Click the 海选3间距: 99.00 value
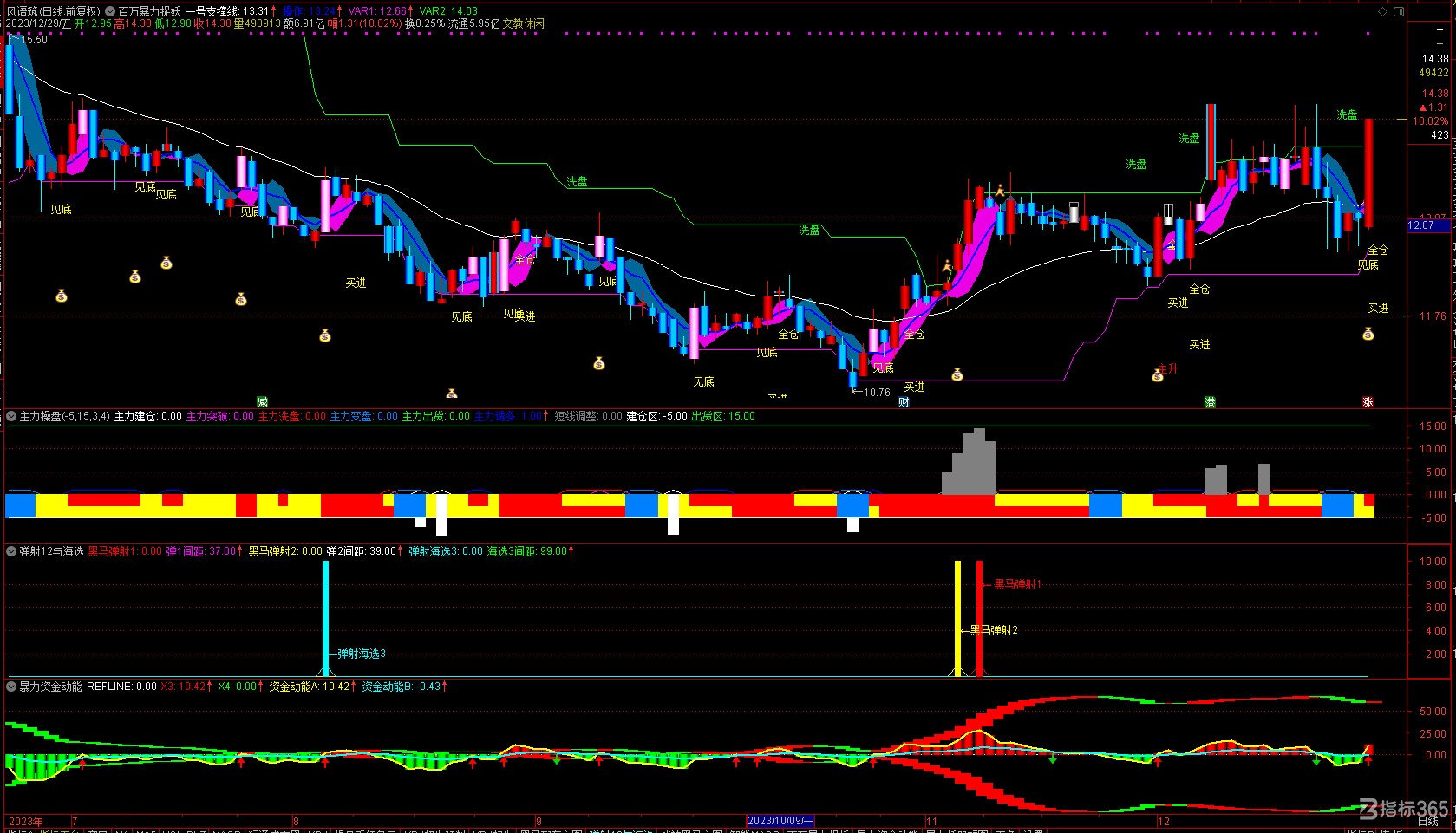The image size is (1456, 833). coord(526,551)
